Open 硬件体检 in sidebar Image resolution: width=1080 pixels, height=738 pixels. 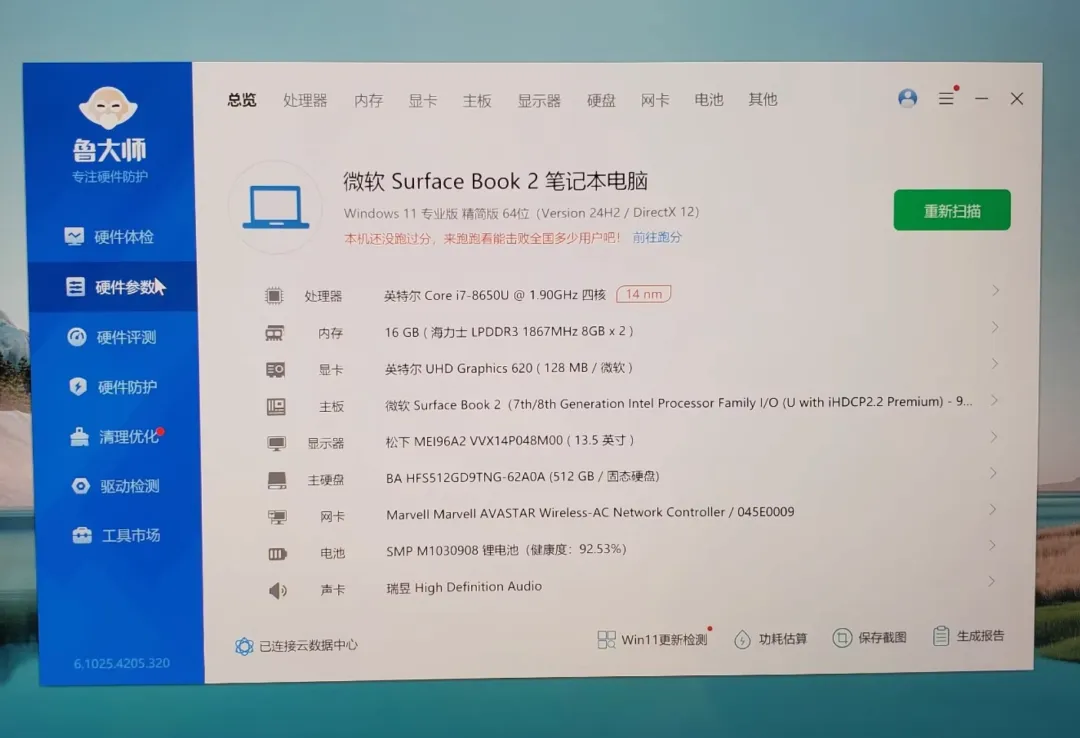pos(110,237)
